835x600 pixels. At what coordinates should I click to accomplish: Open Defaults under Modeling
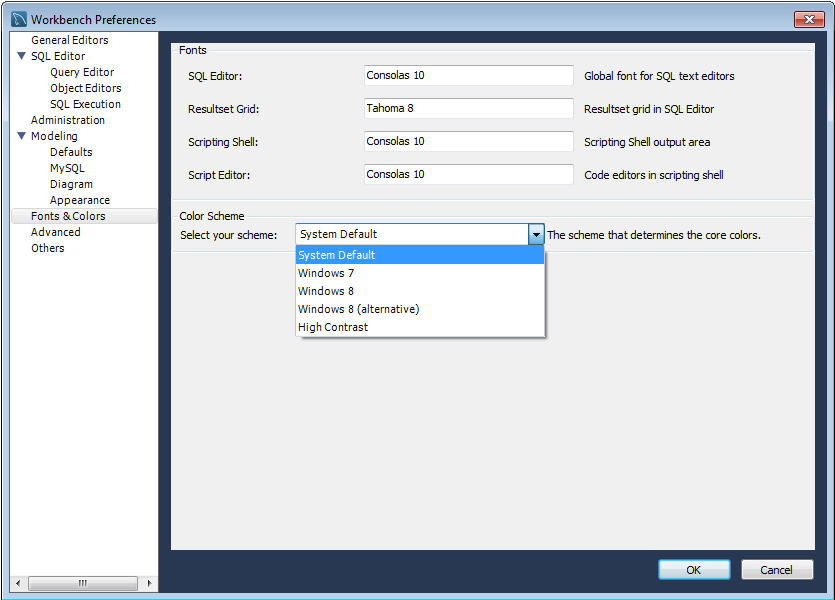(71, 152)
